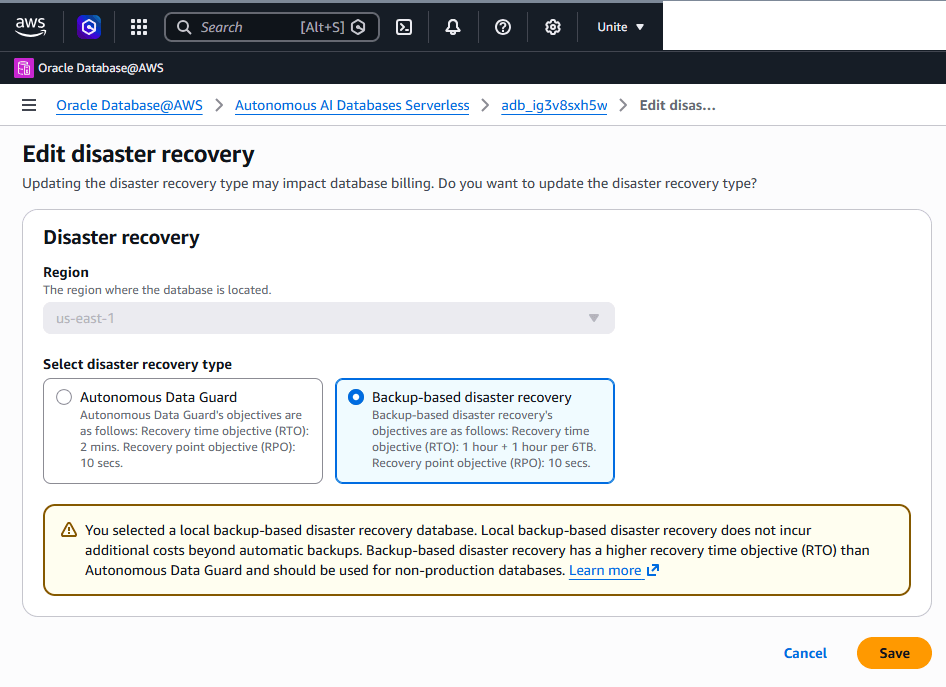Screen dimensions: 946x687
Task: Open the help question-mark icon
Action: pos(503,27)
